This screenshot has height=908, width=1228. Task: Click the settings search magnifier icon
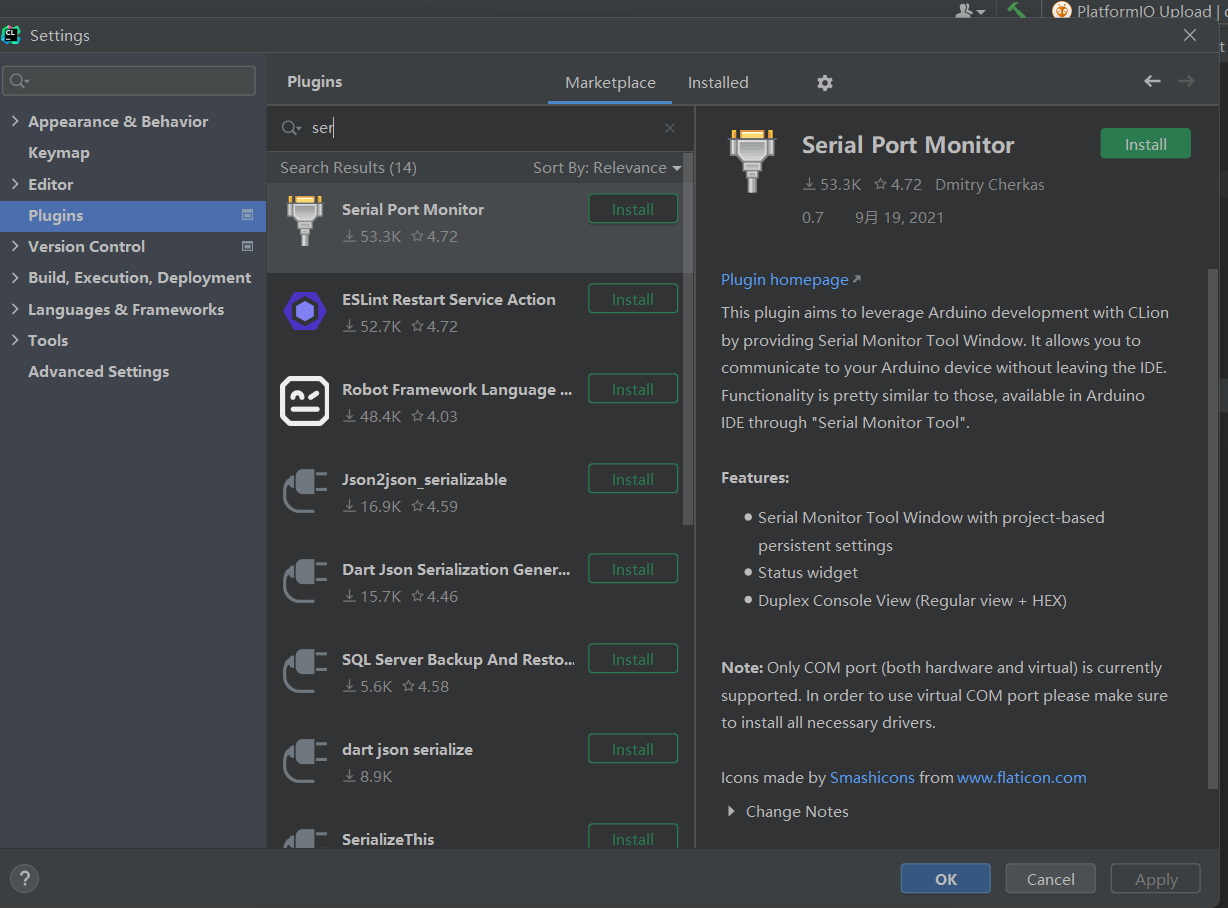[x=19, y=81]
